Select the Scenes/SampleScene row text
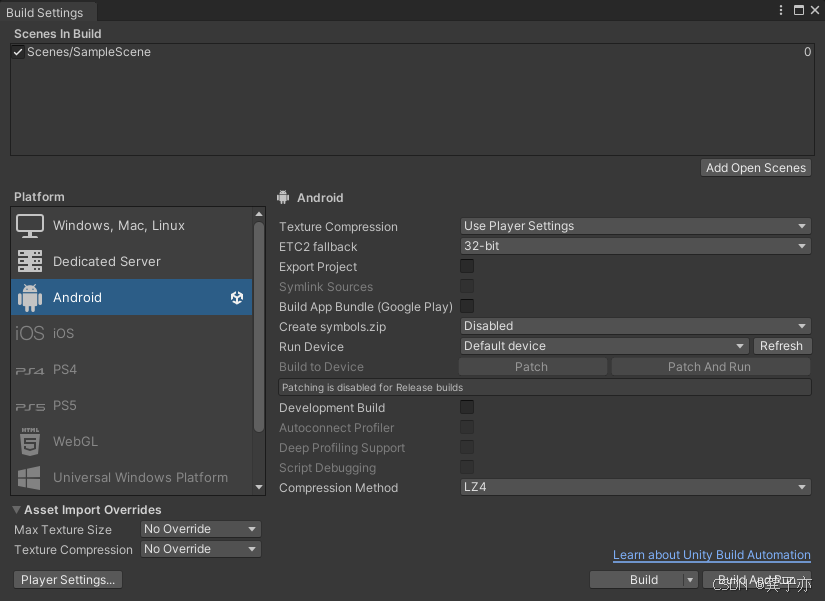Viewport: 825px width, 601px height. click(x=89, y=52)
